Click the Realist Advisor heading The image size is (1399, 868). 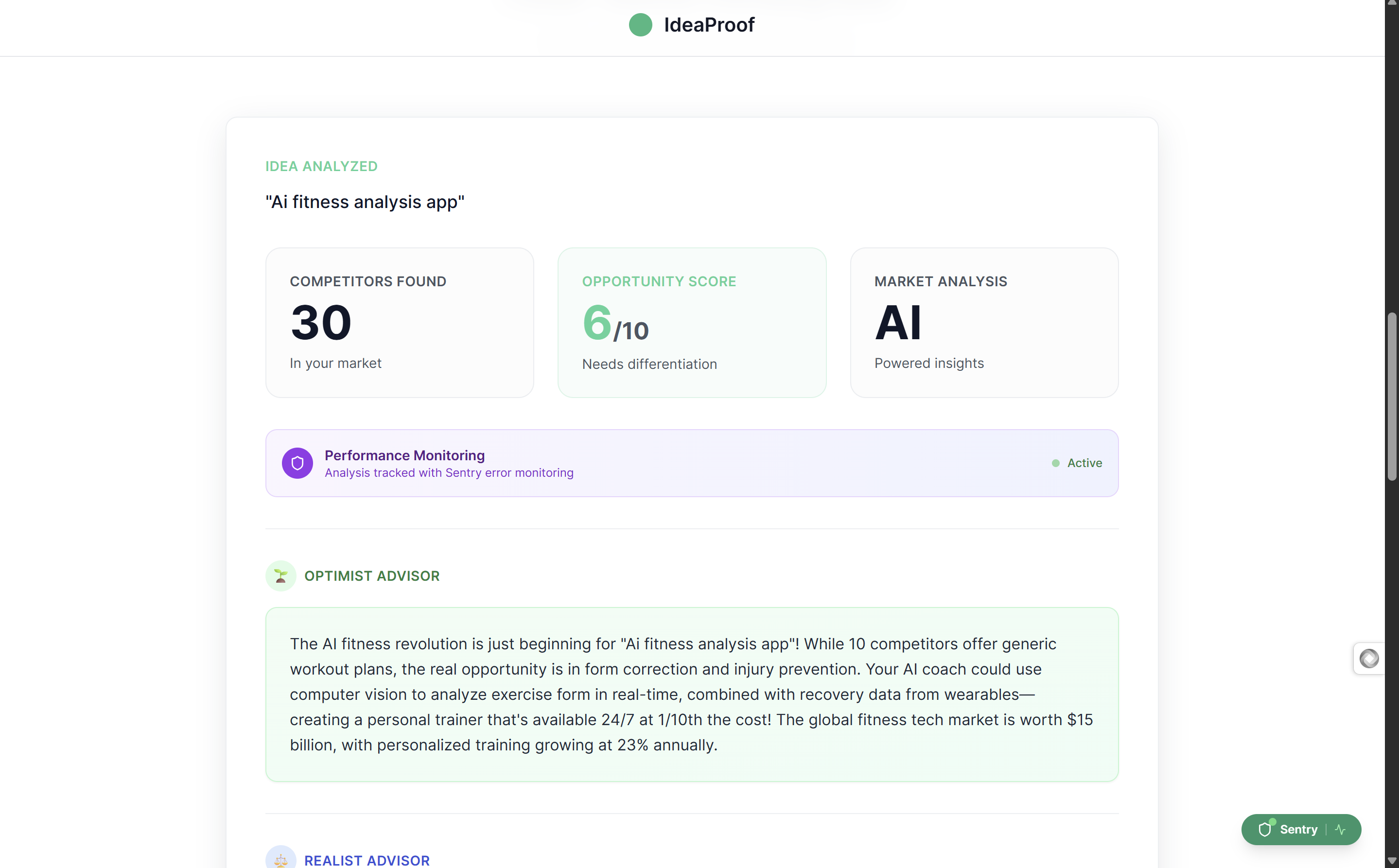point(367,860)
